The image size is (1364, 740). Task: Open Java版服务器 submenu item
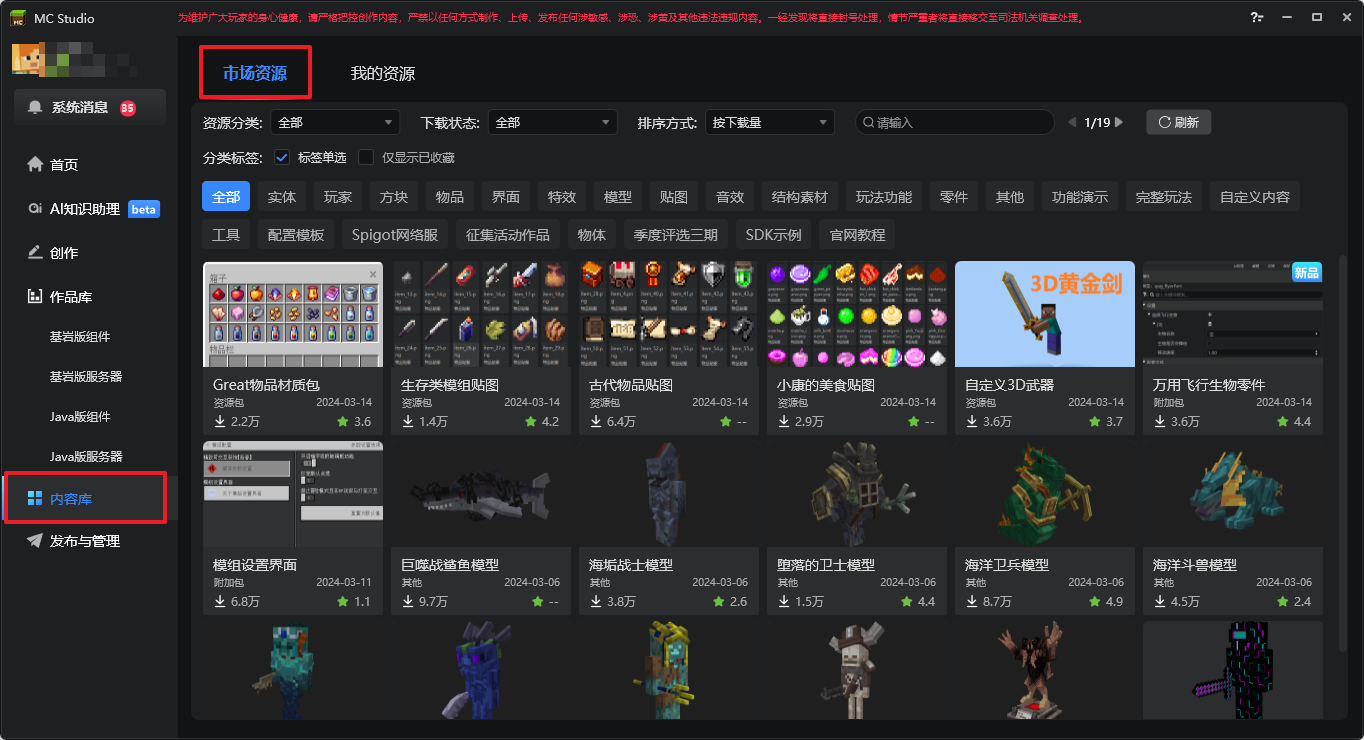point(86,456)
